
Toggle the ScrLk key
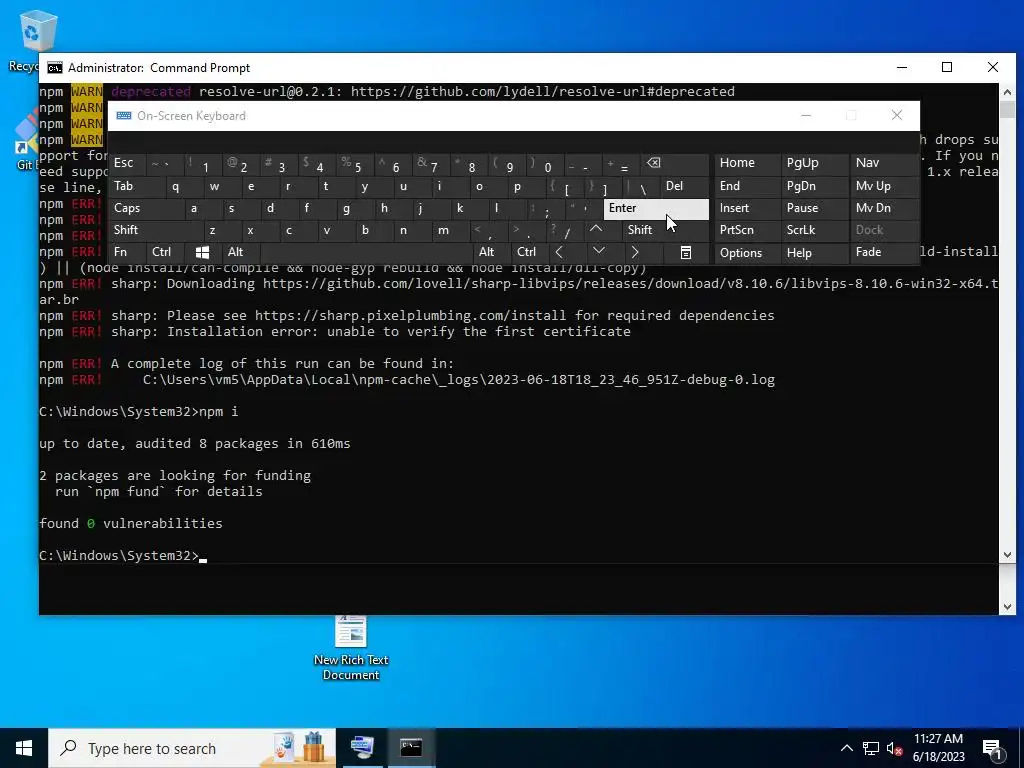[x=814, y=231]
